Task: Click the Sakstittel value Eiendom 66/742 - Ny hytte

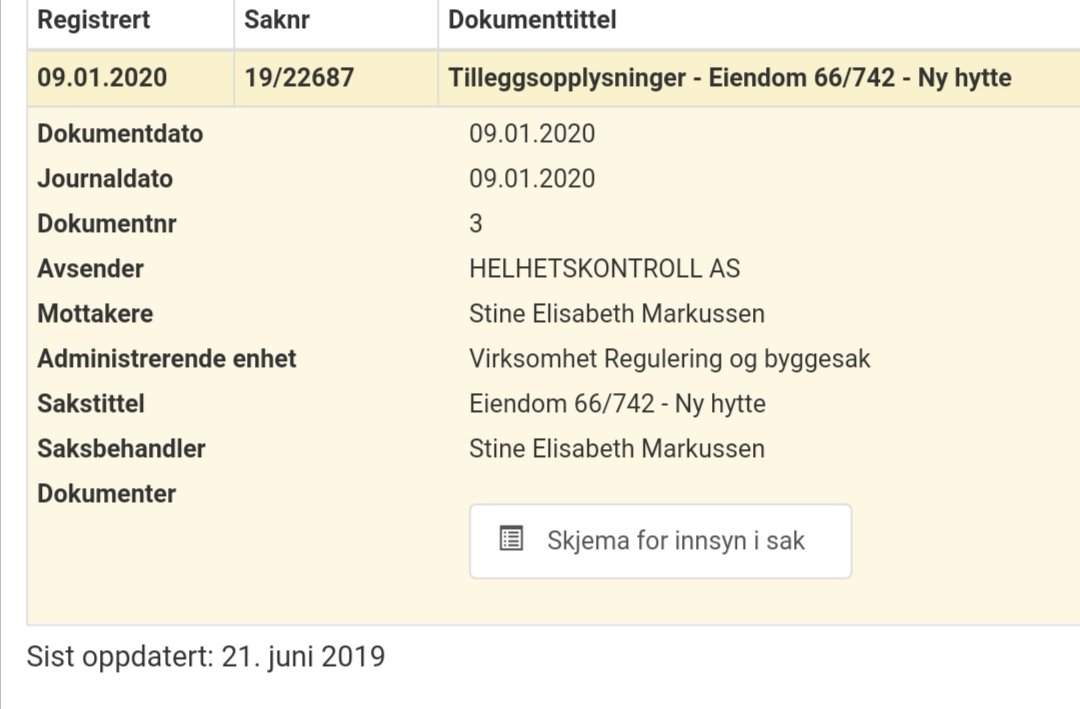Action: tap(617, 404)
